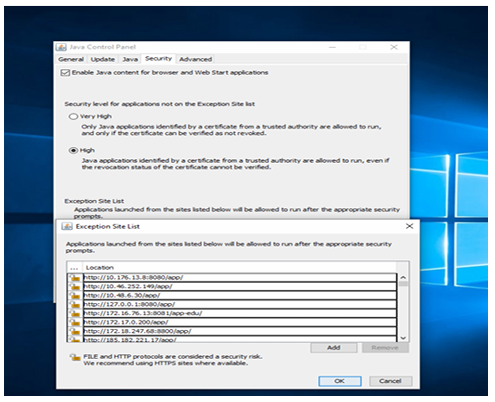This screenshot has width=495, height=402.
Task: Select http://10.48.6.30/app/ entry
Action: (240, 295)
